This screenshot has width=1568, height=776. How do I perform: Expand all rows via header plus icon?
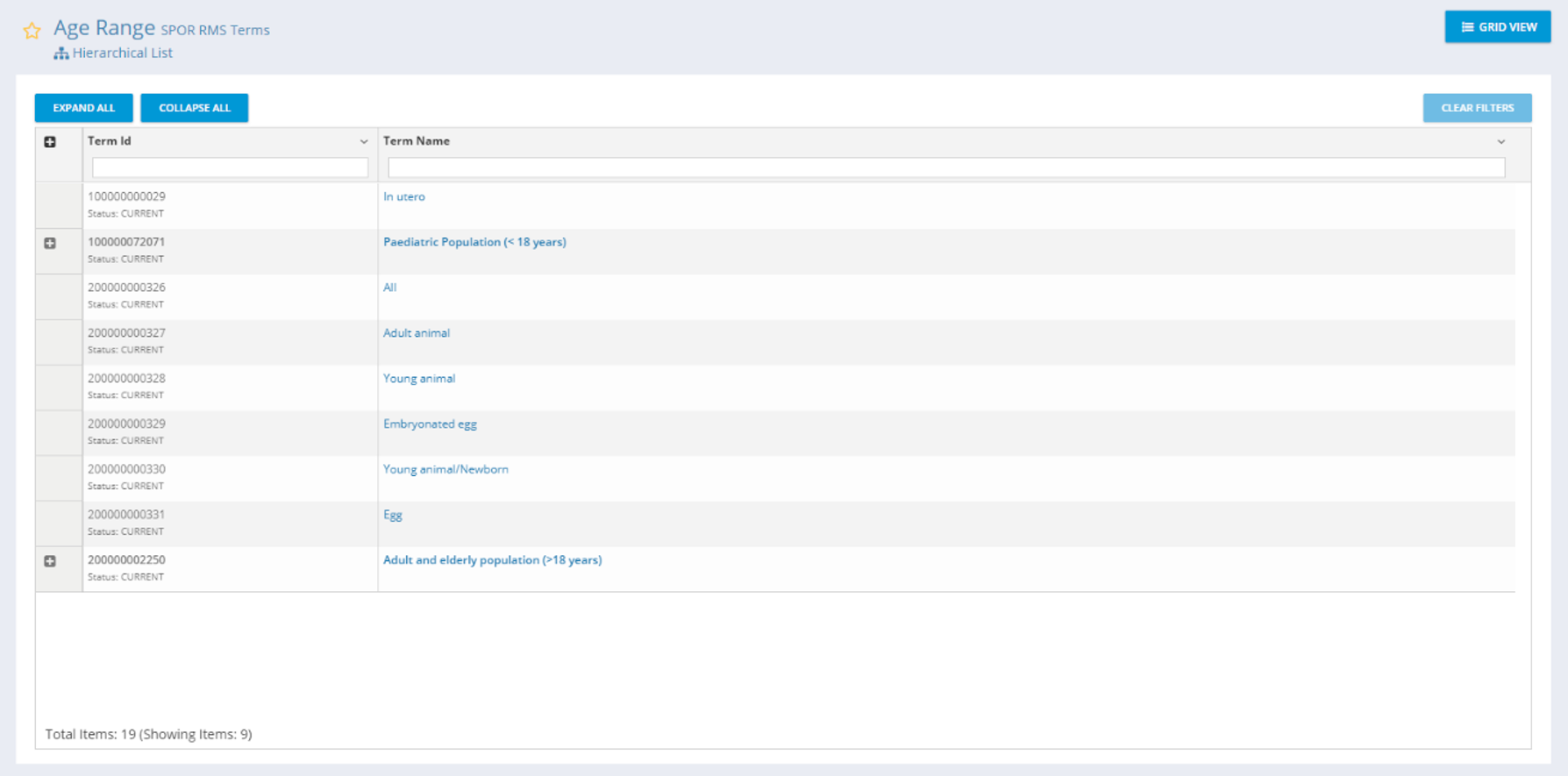pyautogui.click(x=50, y=142)
